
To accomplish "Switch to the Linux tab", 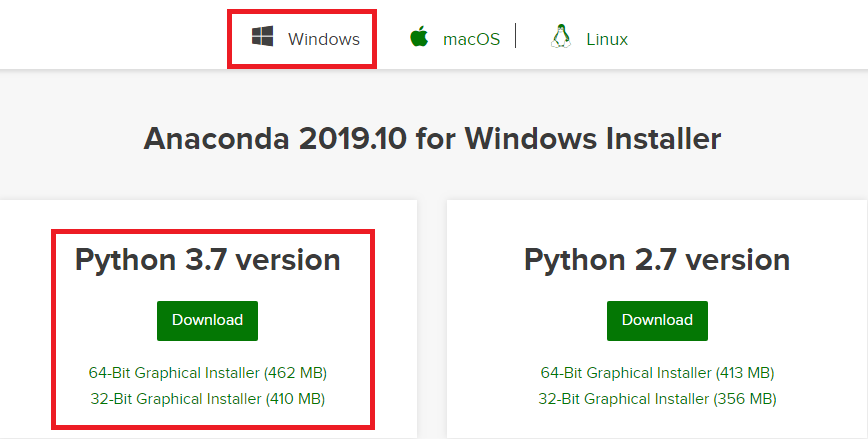I will [x=607, y=39].
